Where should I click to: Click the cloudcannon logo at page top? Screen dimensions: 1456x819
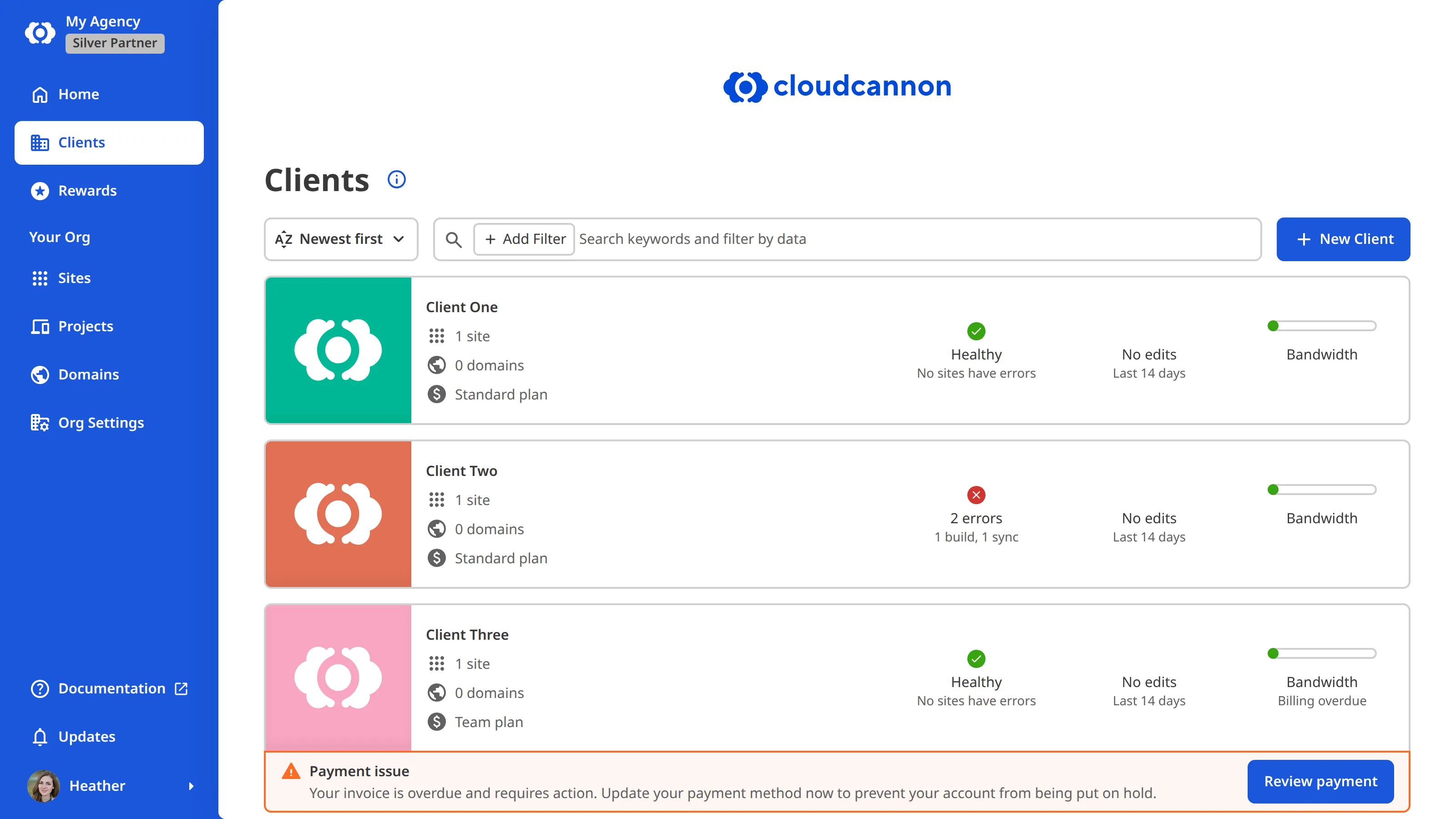[x=837, y=86]
